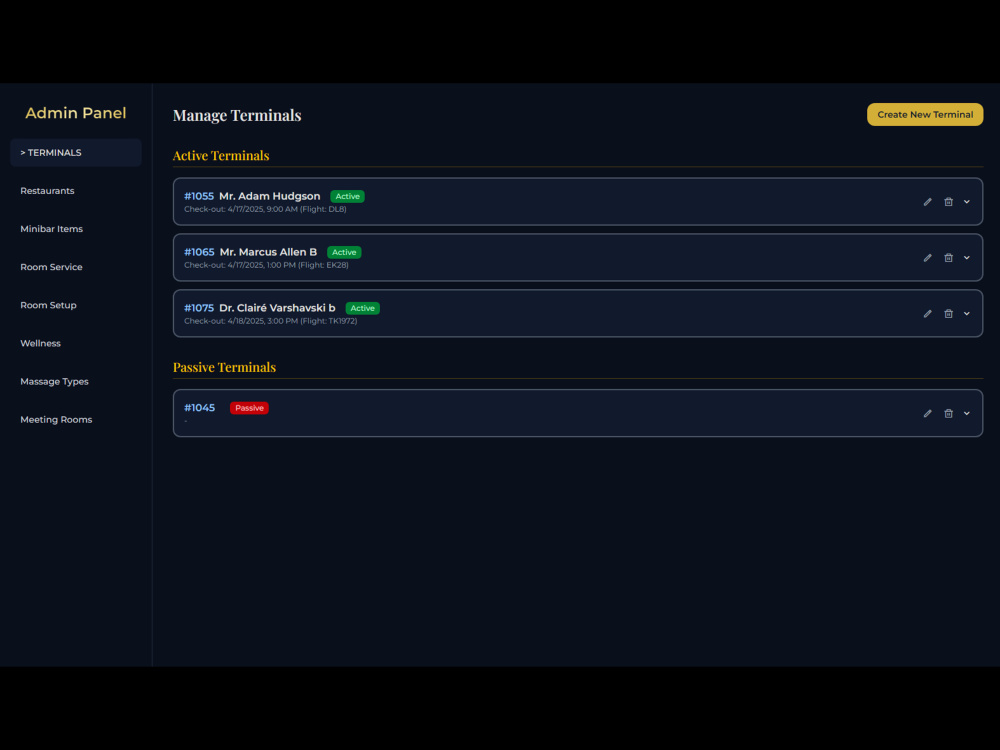Select guest name Dr. Clairé Varshavski b

pyautogui.click(x=277, y=308)
